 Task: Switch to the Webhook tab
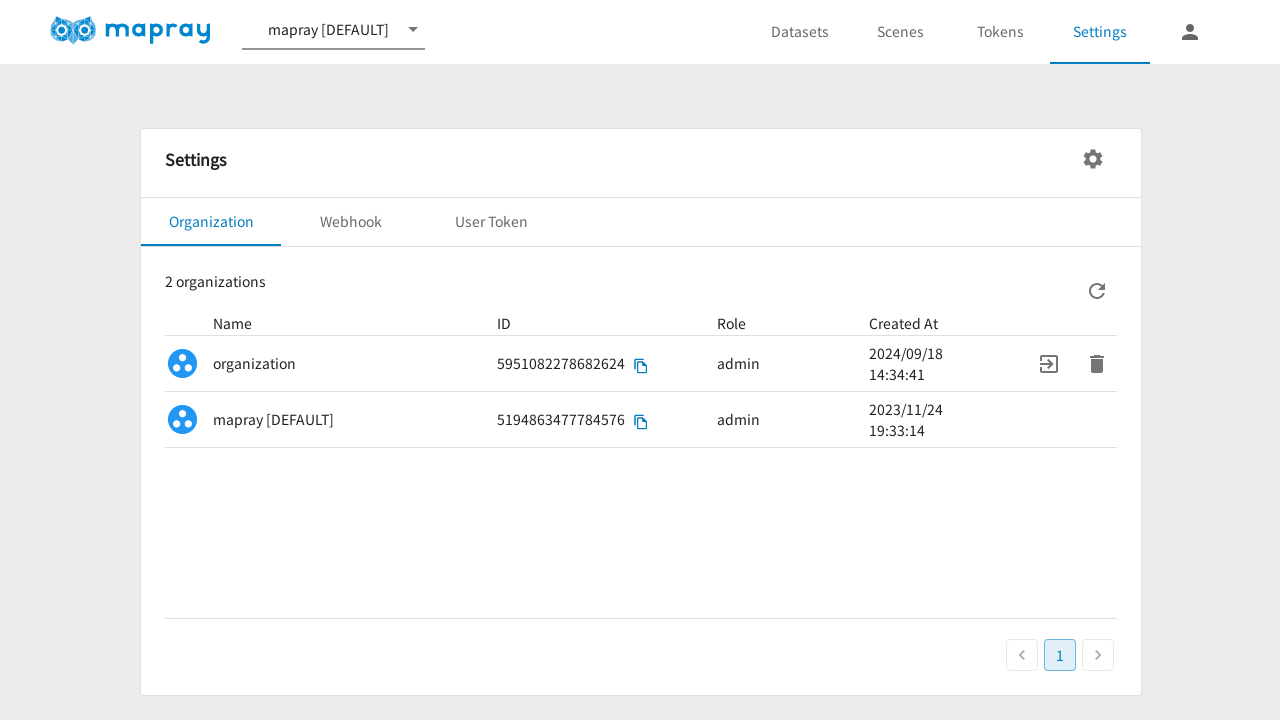coord(351,222)
